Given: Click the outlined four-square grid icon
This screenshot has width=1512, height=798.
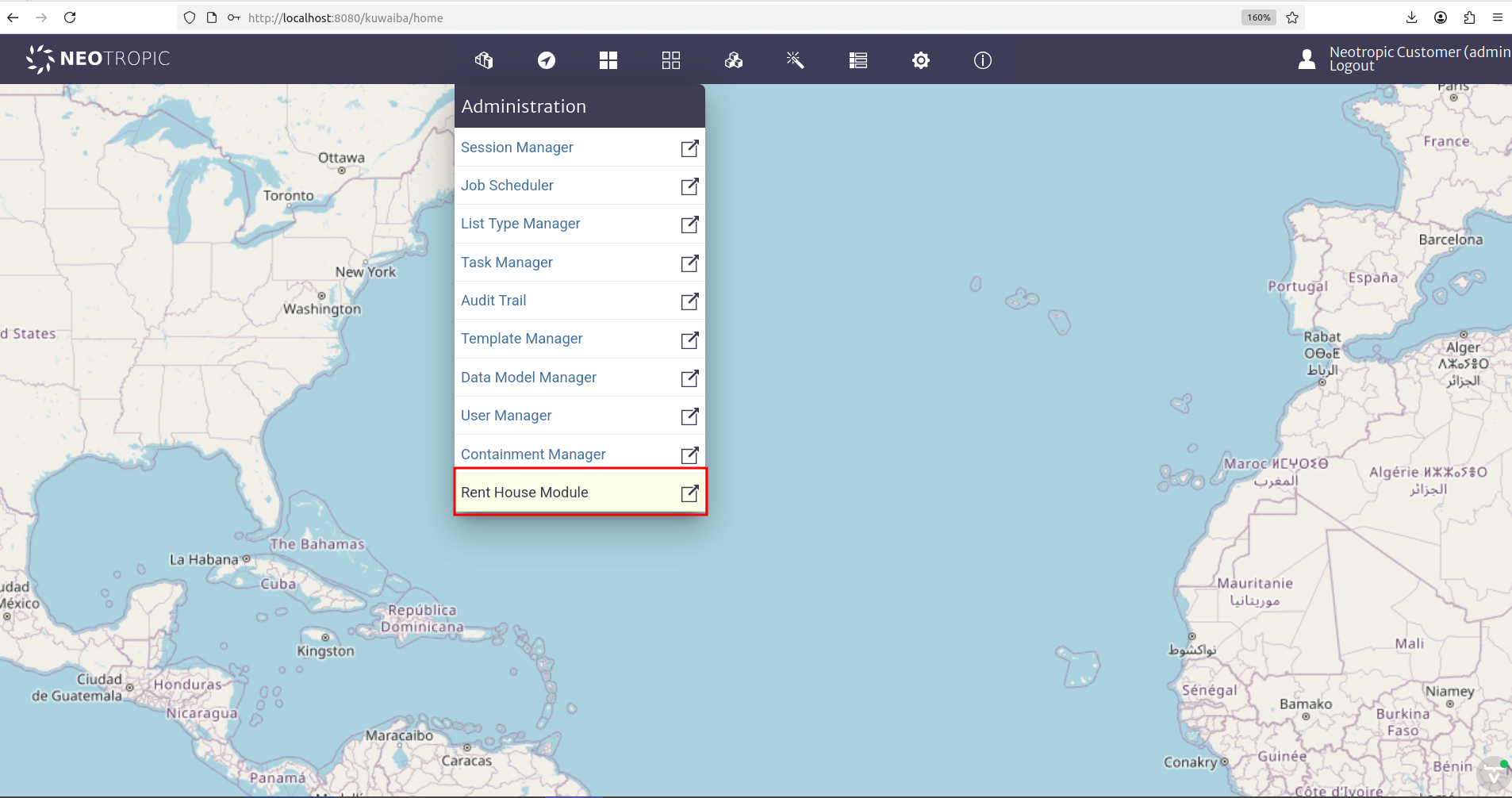Looking at the screenshot, I should 671,60.
